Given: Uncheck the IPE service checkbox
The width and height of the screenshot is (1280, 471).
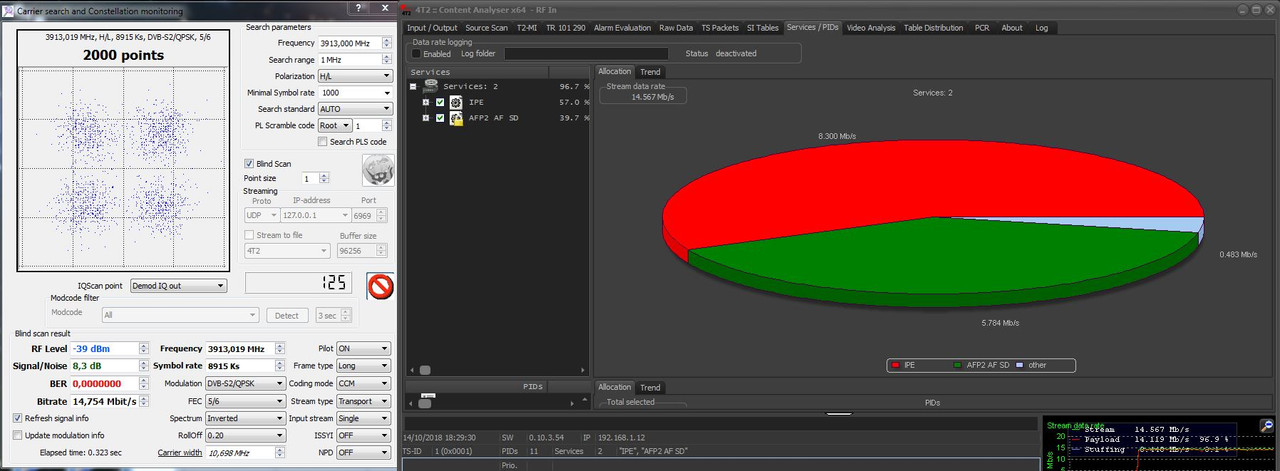Looking at the screenshot, I should point(440,102).
